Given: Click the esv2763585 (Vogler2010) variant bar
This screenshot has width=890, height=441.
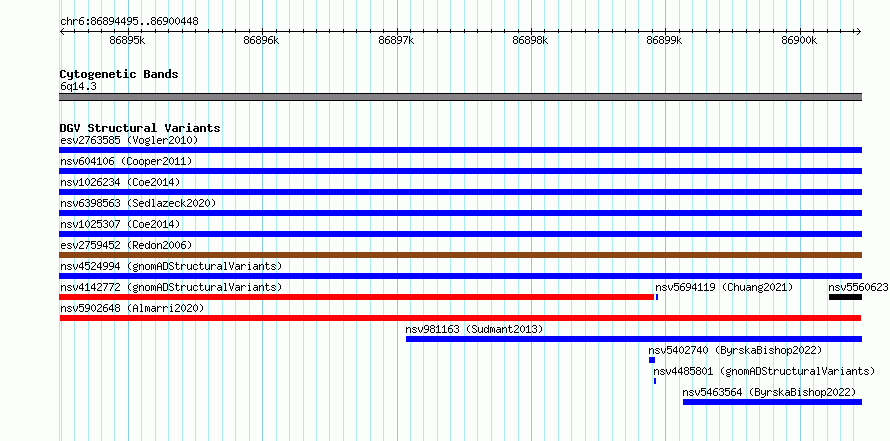Looking at the screenshot, I should coord(460,150).
